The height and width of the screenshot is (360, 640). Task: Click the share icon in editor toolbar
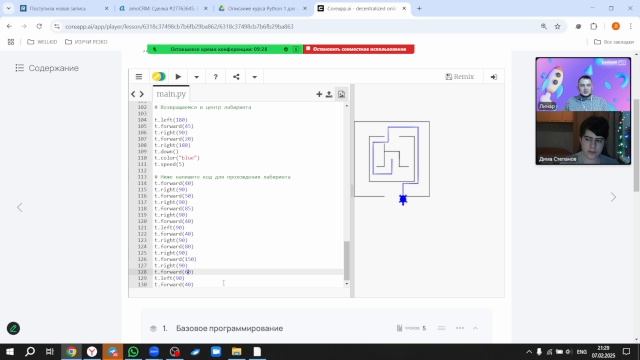click(x=236, y=77)
